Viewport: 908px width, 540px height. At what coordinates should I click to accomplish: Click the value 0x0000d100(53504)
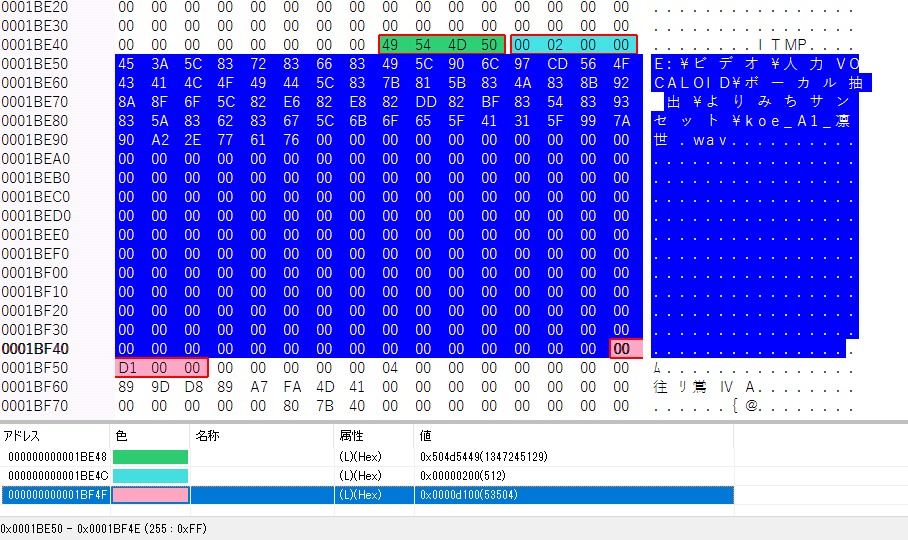pos(468,495)
